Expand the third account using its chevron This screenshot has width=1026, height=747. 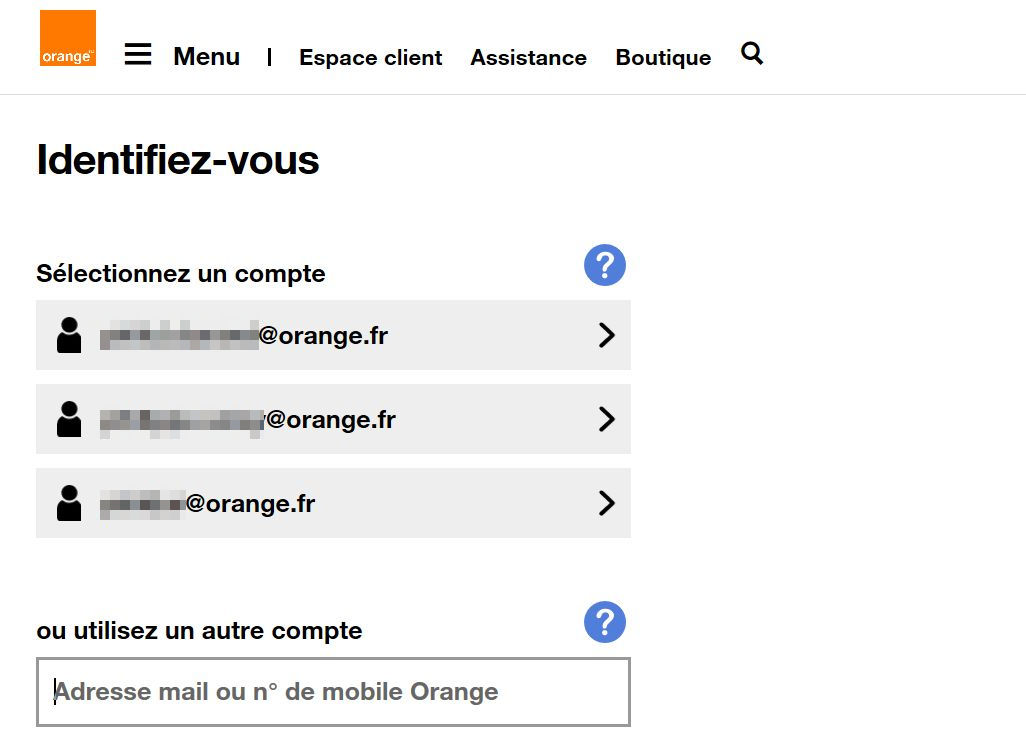(606, 503)
